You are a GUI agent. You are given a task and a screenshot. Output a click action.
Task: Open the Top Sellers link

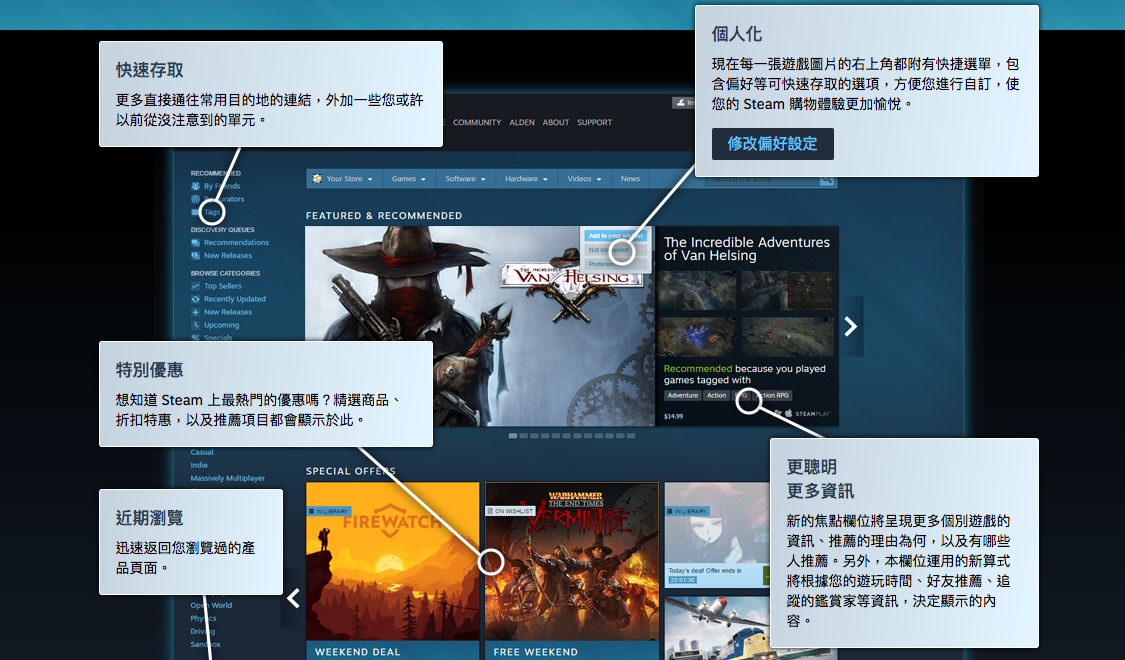[x=222, y=286]
